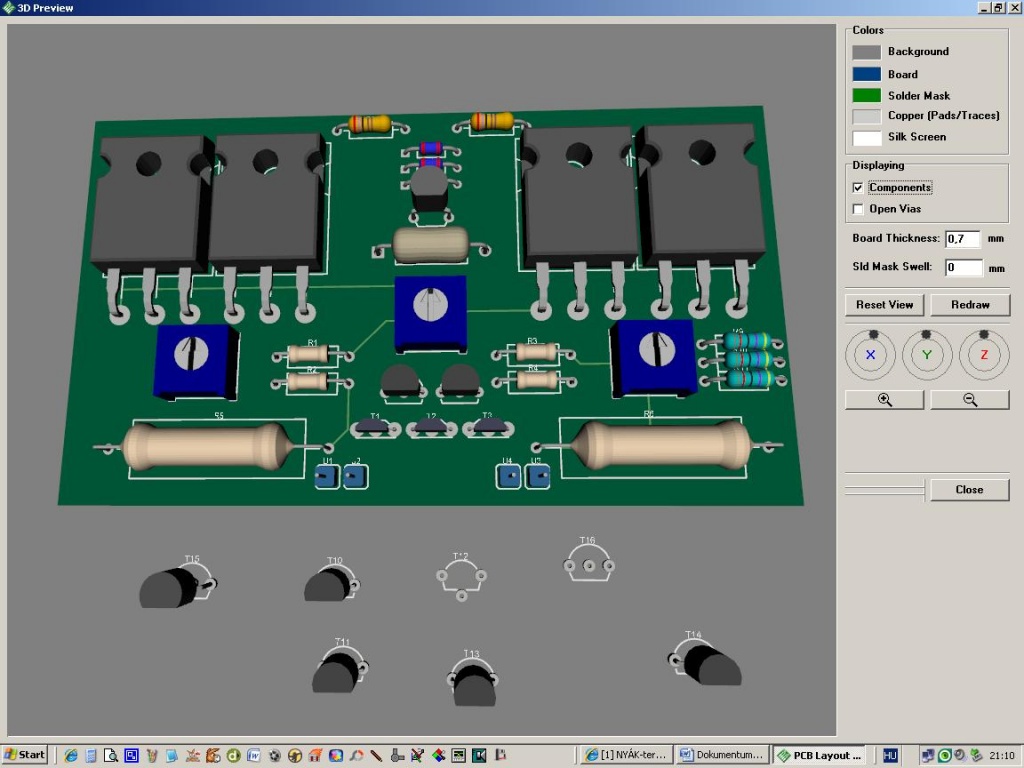This screenshot has width=1024, height=768.
Task: Open the Background color swatch
Action: pyautogui.click(x=867, y=52)
